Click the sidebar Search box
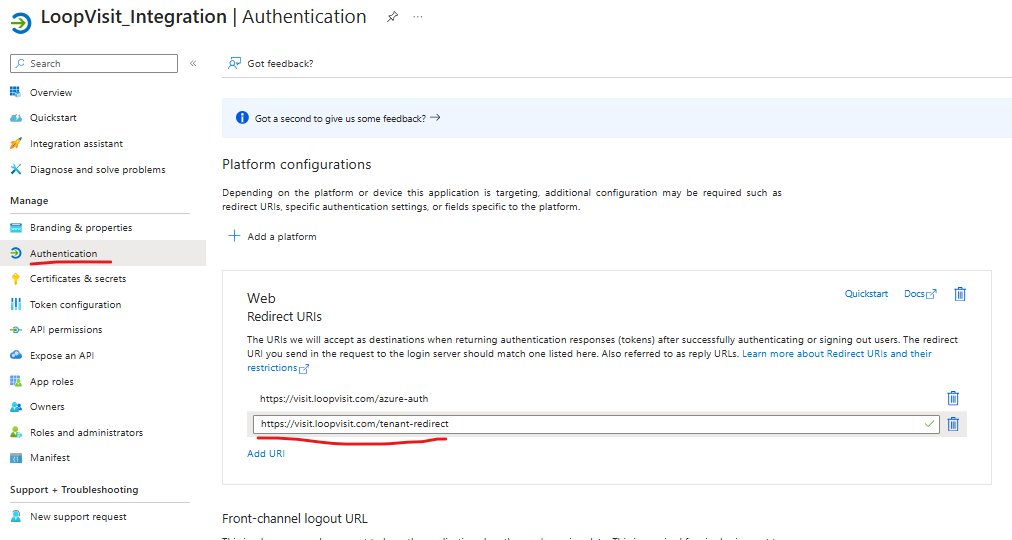The height and width of the screenshot is (540, 1012). pos(94,63)
